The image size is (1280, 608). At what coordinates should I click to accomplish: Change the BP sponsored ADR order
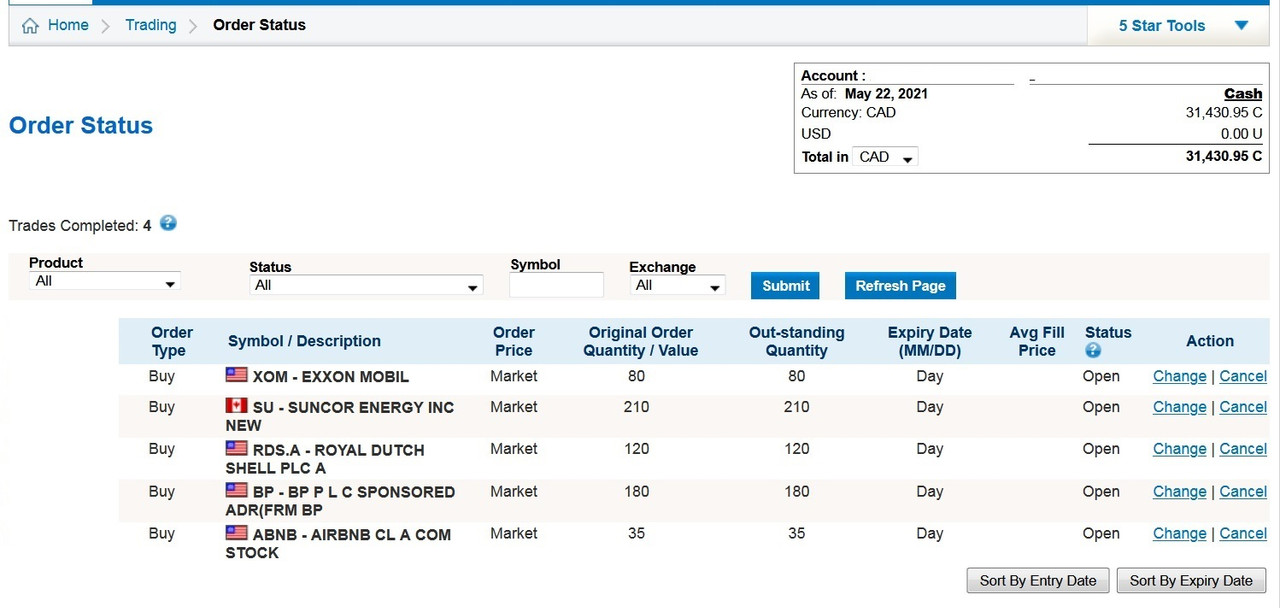1179,491
